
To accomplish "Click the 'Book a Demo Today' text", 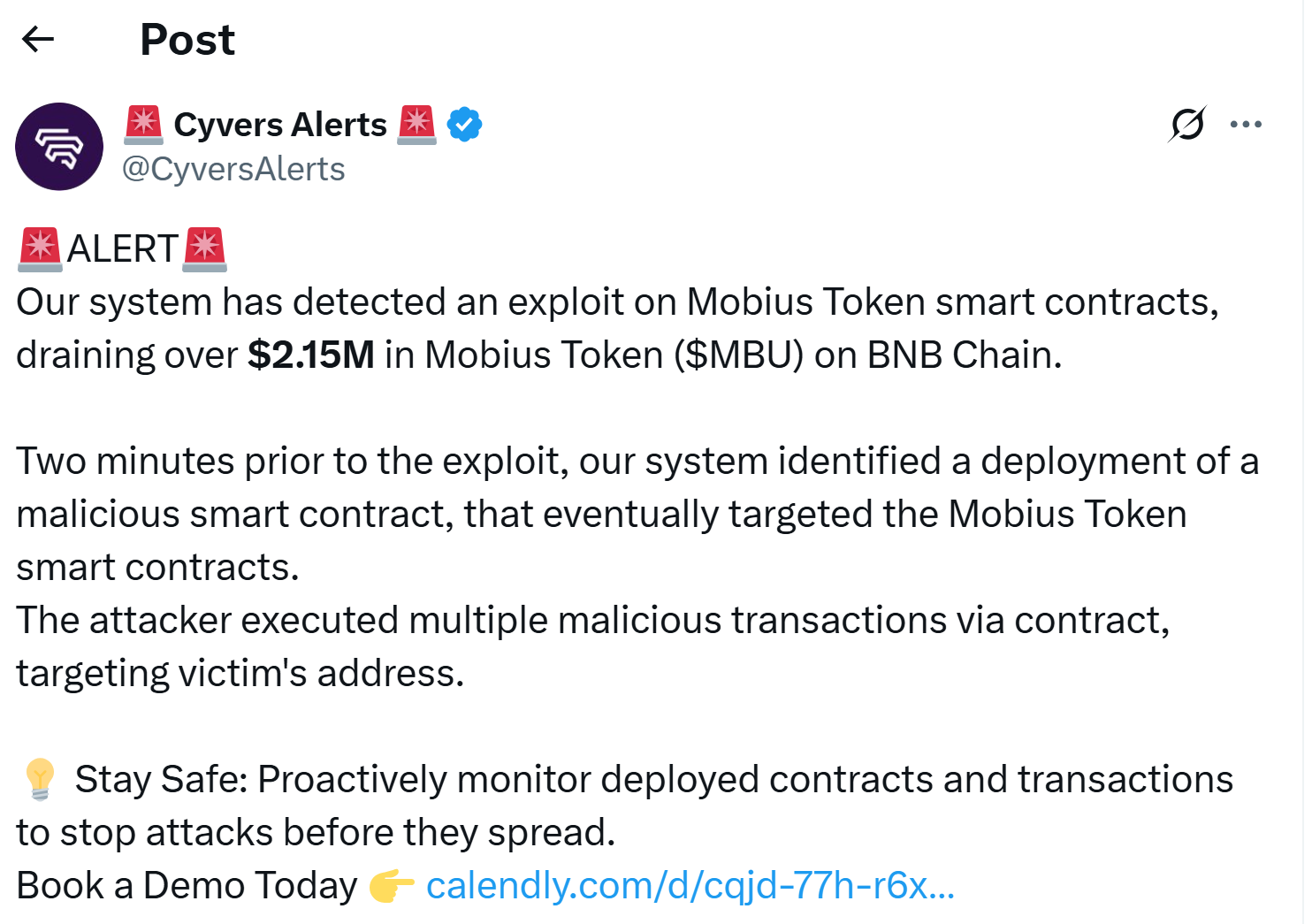I will pyautogui.click(x=187, y=886).
